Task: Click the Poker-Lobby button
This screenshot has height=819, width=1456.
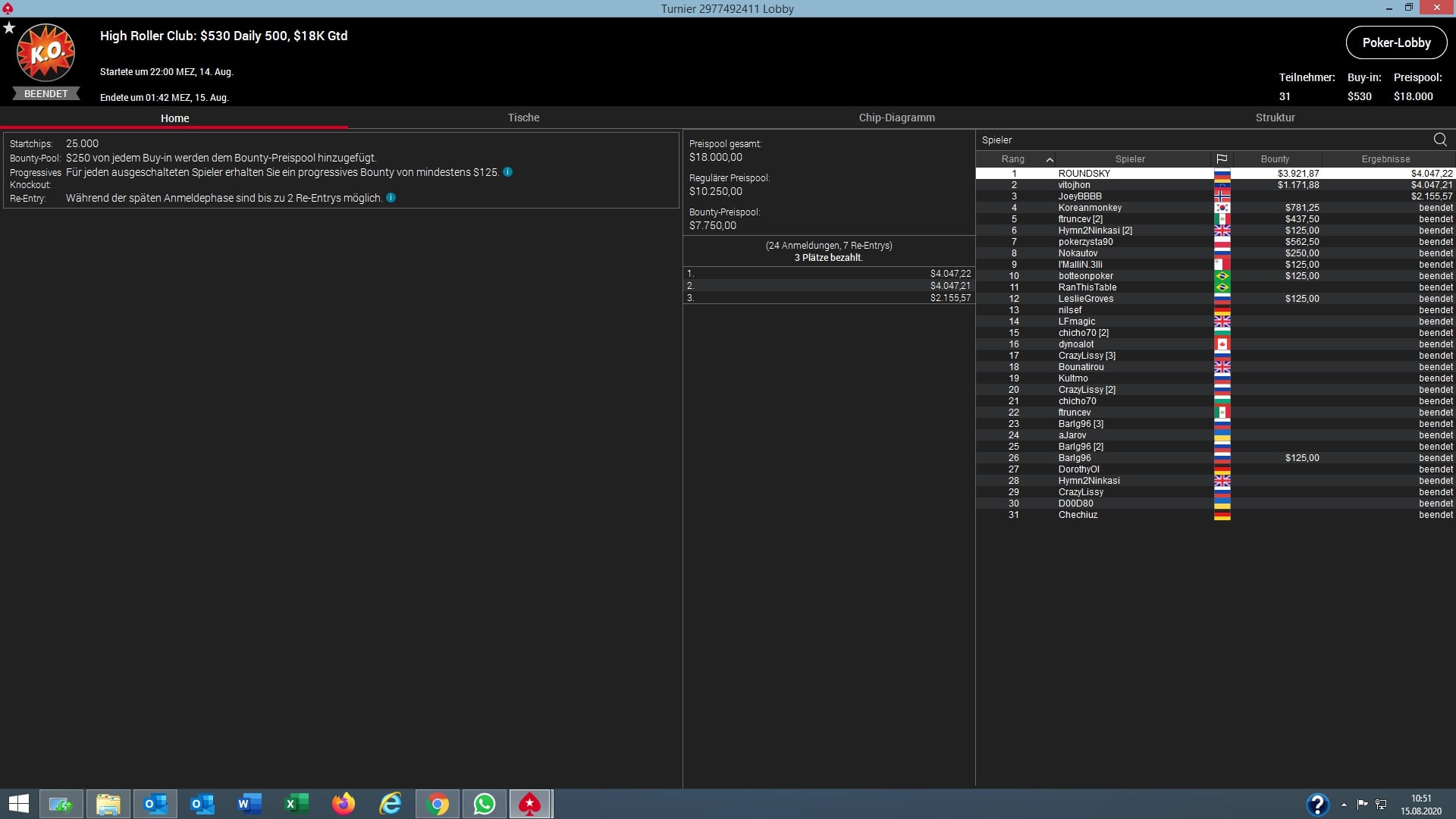Action: coord(1396,43)
